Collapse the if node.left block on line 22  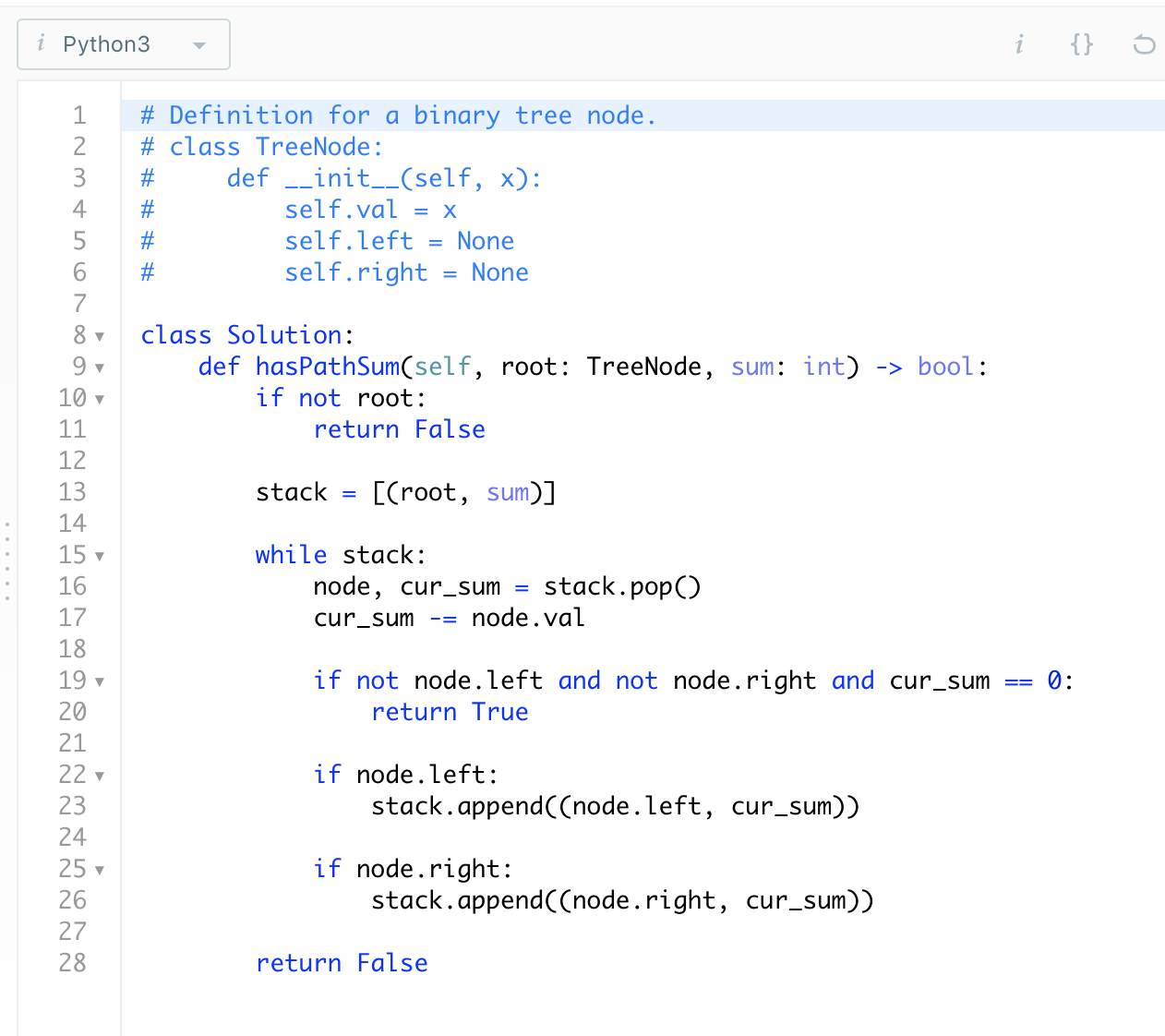(x=101, y=776)
